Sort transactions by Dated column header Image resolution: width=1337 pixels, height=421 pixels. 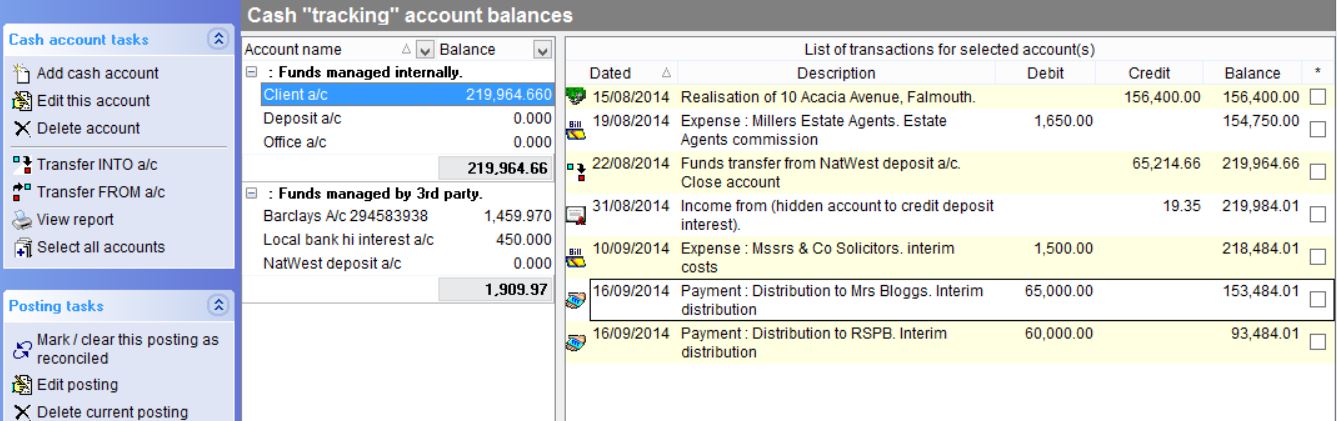click(610, 73)
